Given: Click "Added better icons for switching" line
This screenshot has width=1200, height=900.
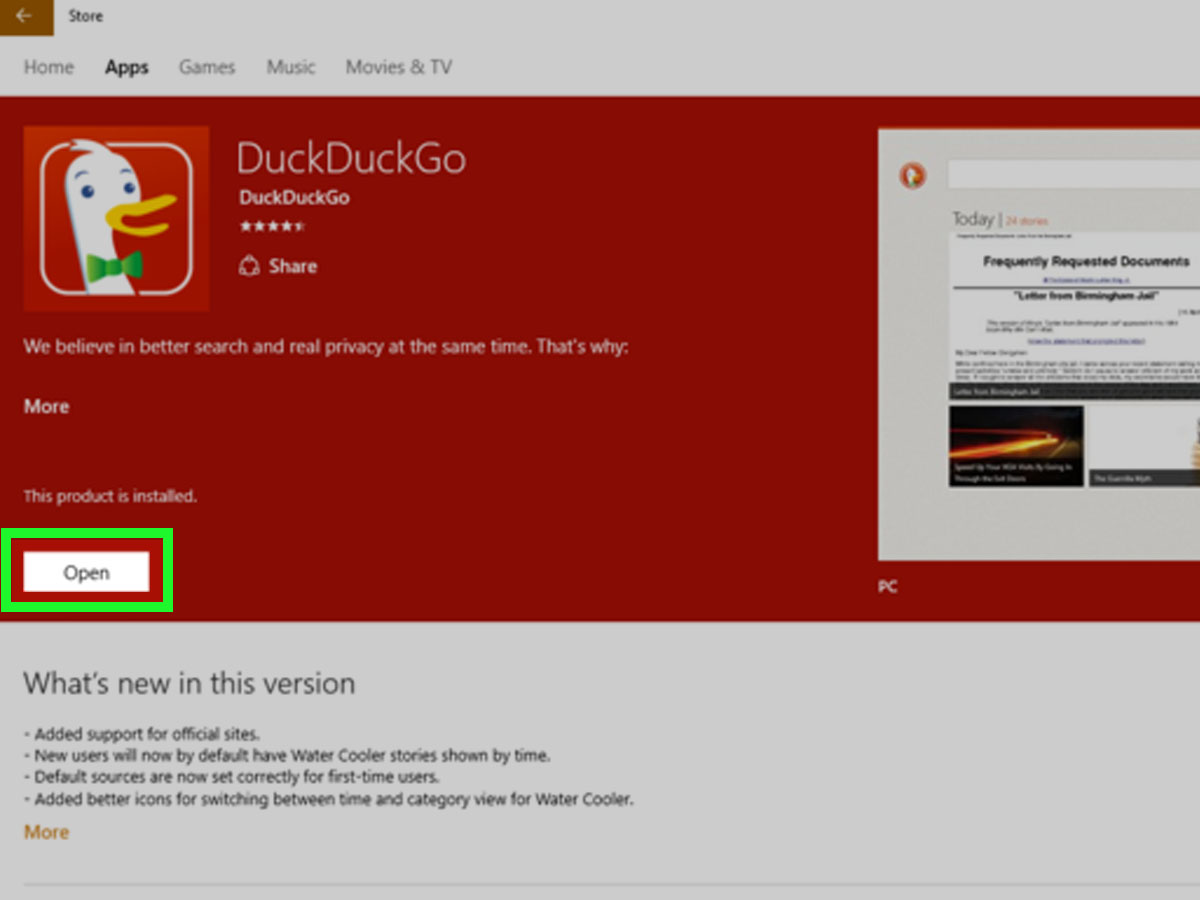Looking at the screenshot, I should tap(328, 799).
